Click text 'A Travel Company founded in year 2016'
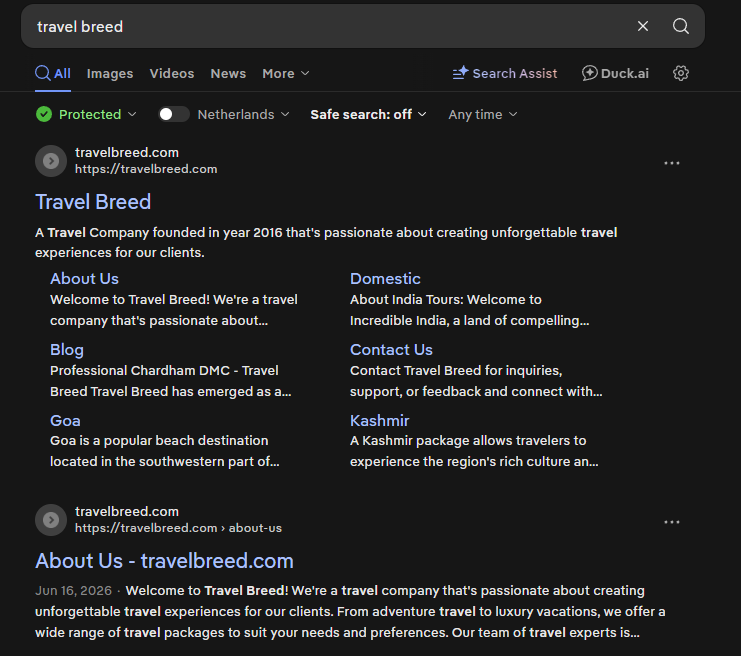This screenshot has width=741, height=656. (158, 233)
